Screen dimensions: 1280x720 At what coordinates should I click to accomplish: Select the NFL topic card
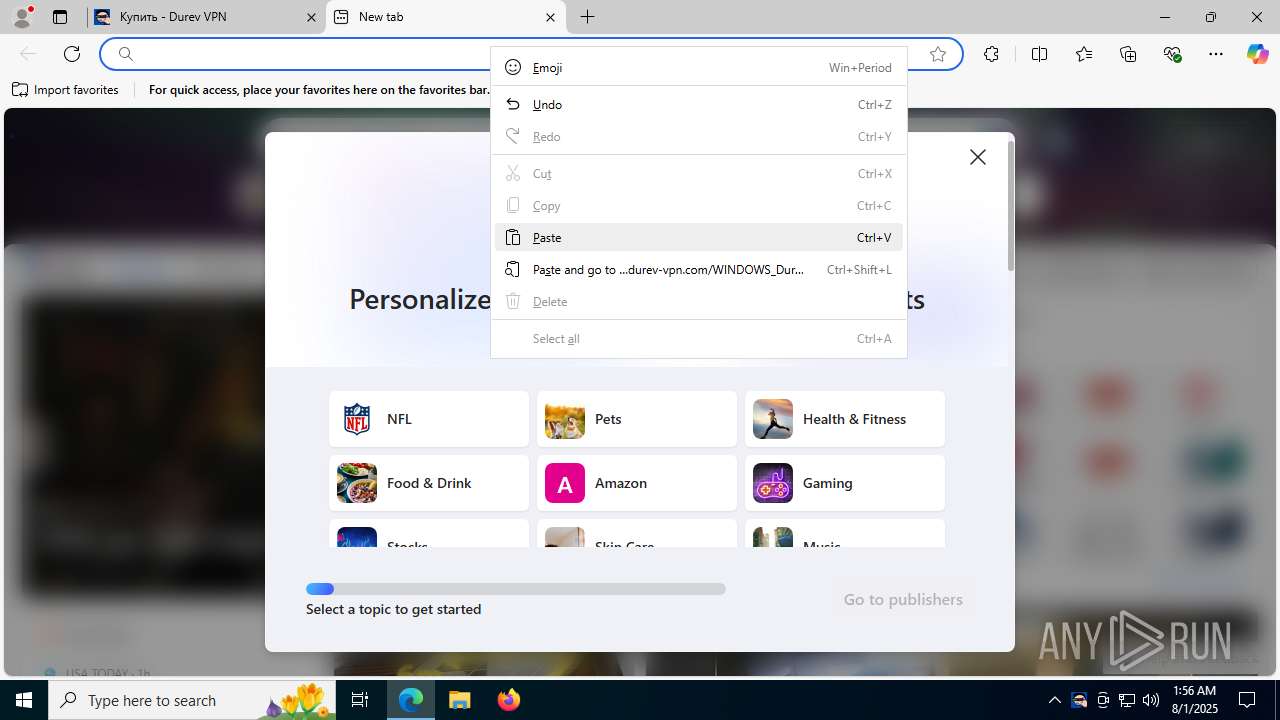click(429, 419)
